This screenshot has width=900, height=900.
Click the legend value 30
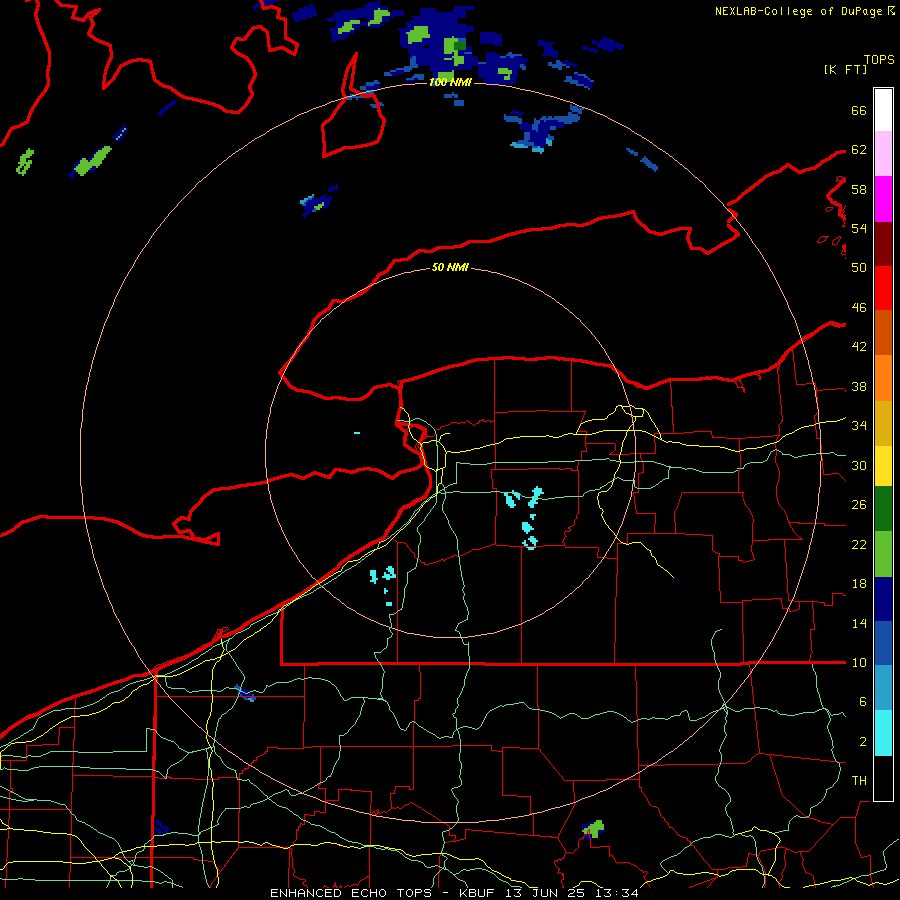click(x=859, y=465)
